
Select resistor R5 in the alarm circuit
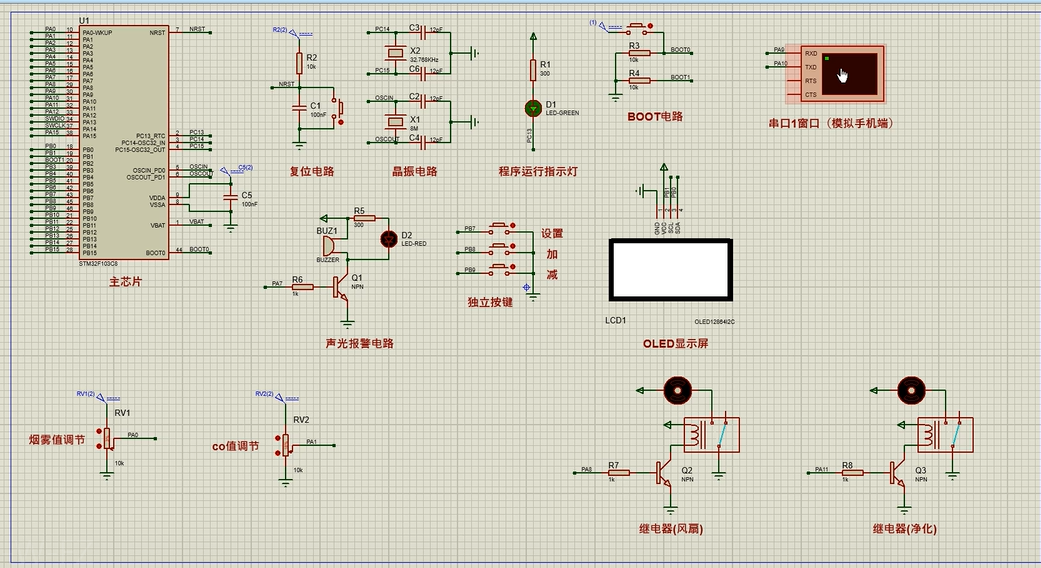(x=364, y=218)
